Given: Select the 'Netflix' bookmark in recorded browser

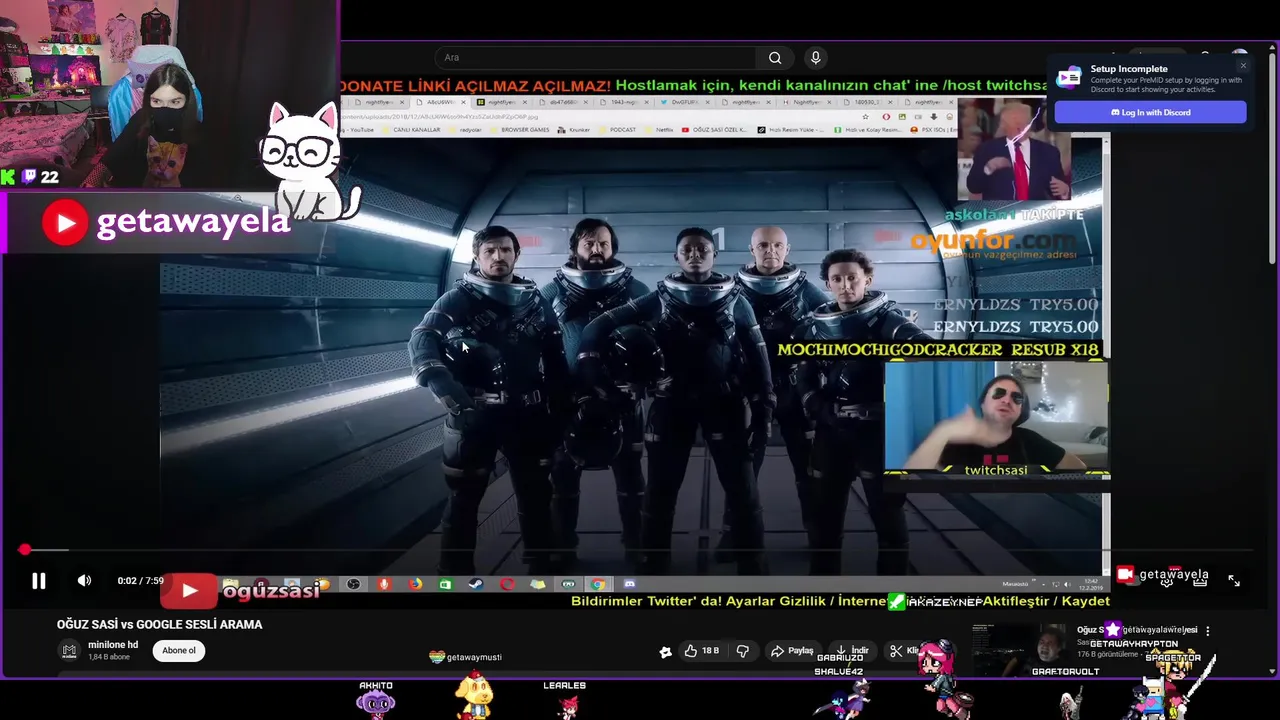Looking at the screenshot, I should click(x=660, y=130).
